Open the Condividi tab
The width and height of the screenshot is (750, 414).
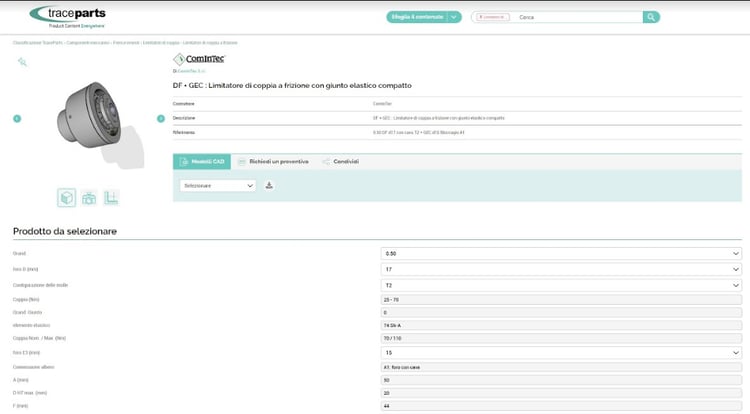tap(341, 161)
